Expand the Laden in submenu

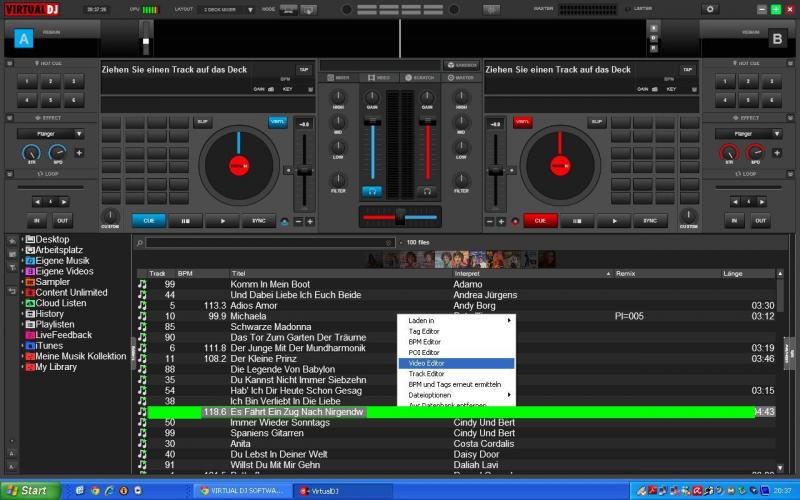pyautogui.click(x=457, y=320)
